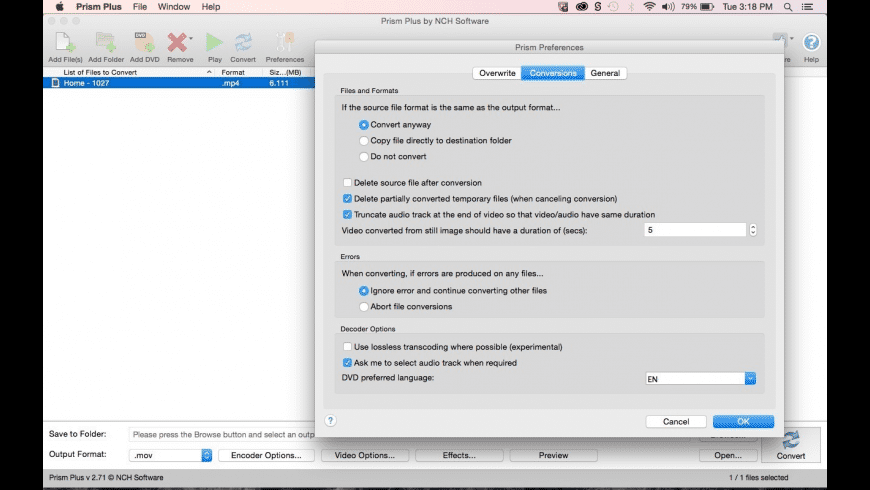The width and height of the screenshot is (870, 490).
Task: Enable Use lossless transcoding checkbox
Action: coord(347,347)
